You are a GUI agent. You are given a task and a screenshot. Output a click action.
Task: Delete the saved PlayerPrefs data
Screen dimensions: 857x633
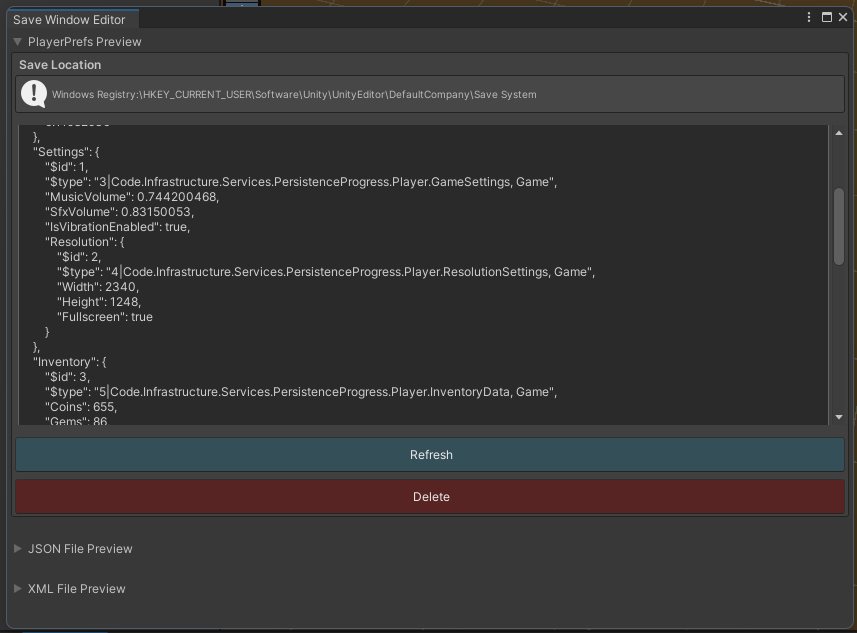(430, 496)
